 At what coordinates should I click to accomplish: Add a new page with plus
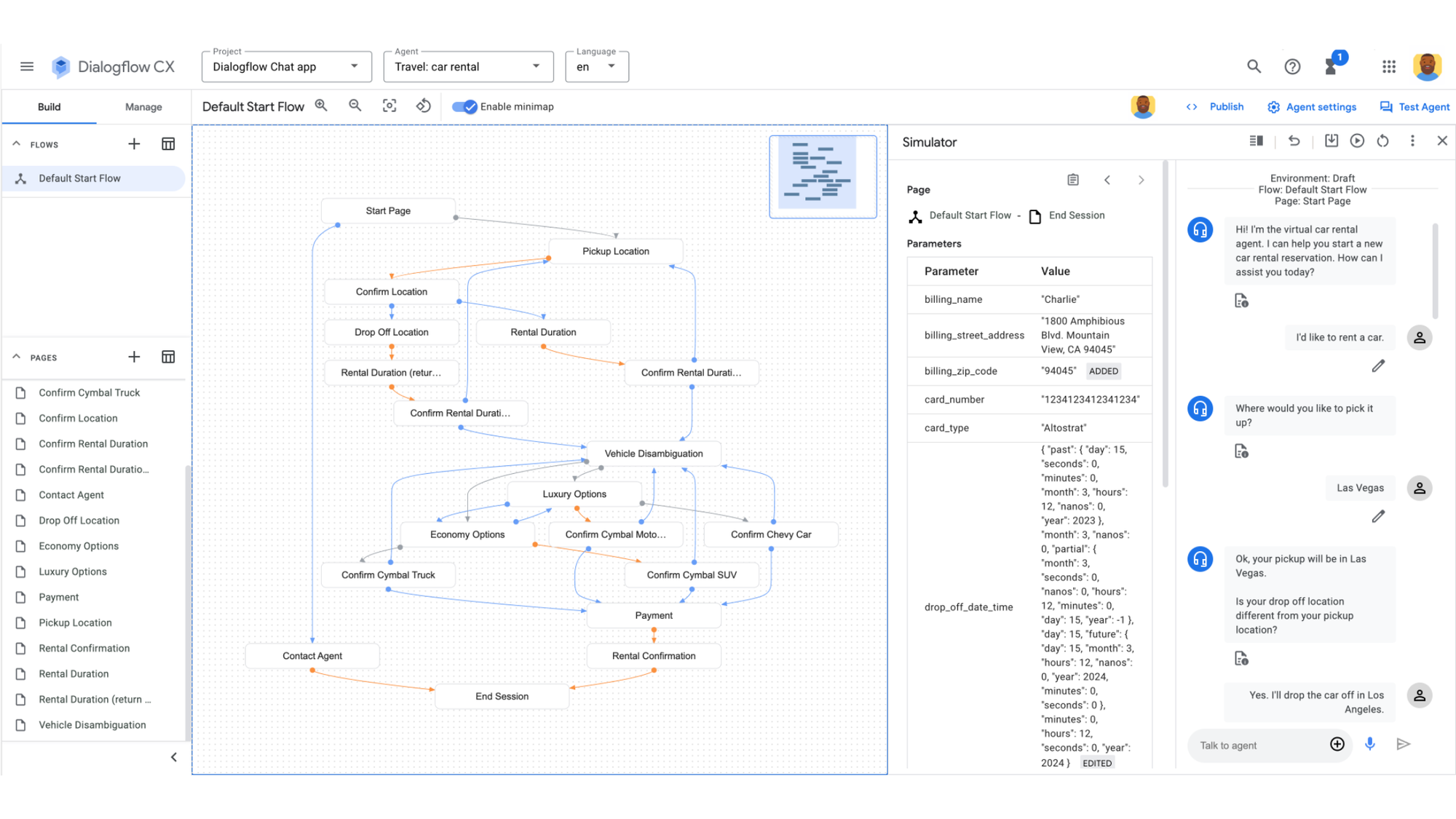point(134,357)
